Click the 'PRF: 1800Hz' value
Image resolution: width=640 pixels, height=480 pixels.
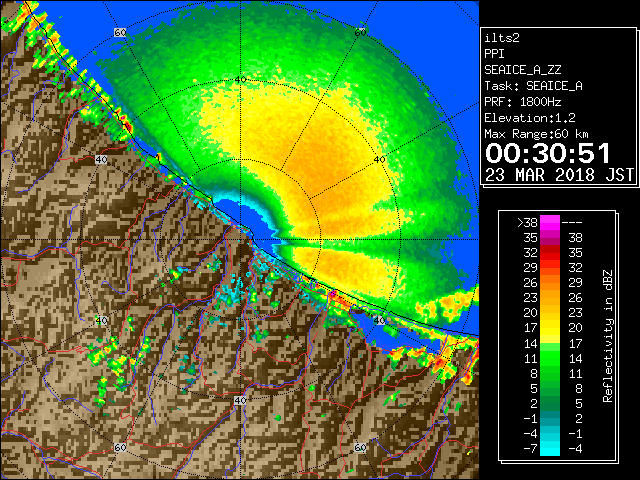click(522, 102)
